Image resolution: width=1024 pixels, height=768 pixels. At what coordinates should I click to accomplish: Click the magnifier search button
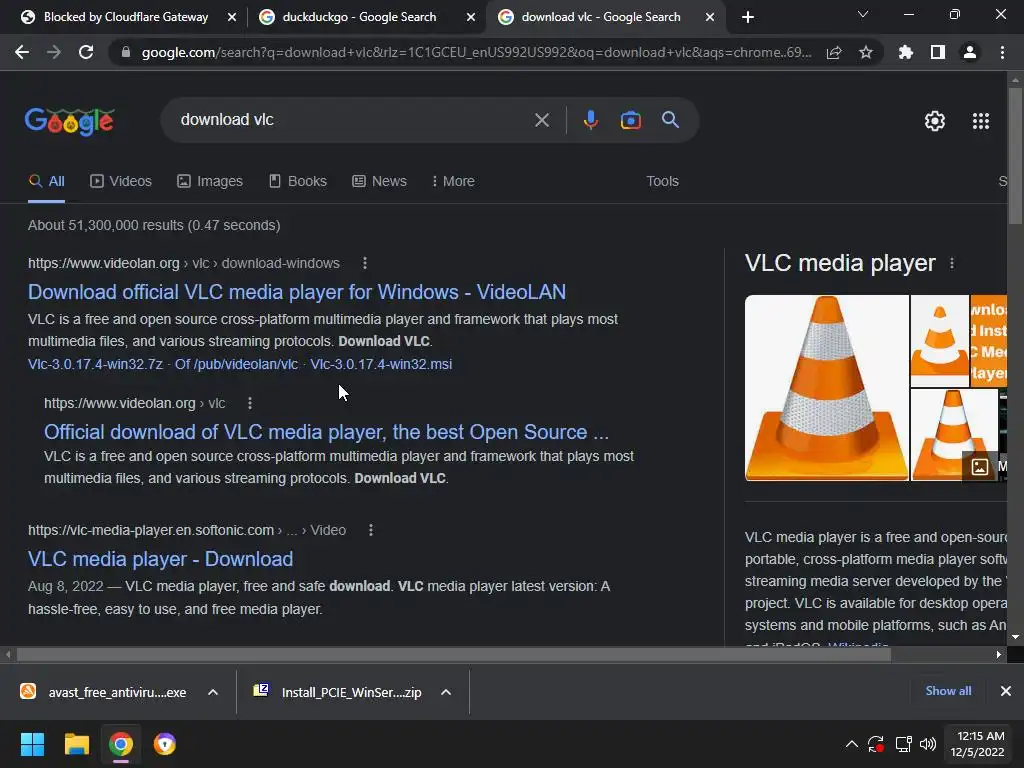671,120
